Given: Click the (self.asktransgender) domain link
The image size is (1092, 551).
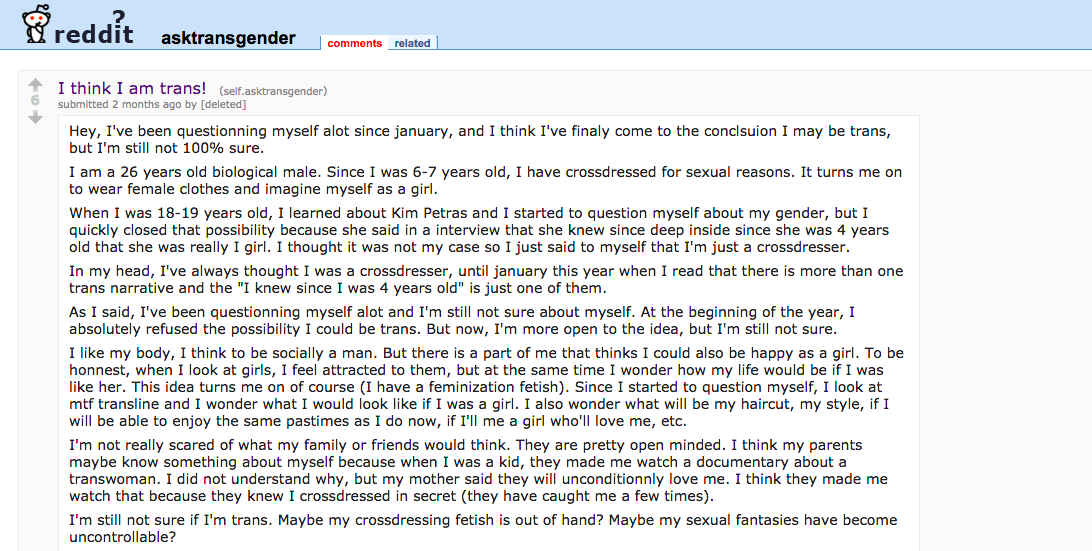Looking at the screenshot, I should 273,91.
